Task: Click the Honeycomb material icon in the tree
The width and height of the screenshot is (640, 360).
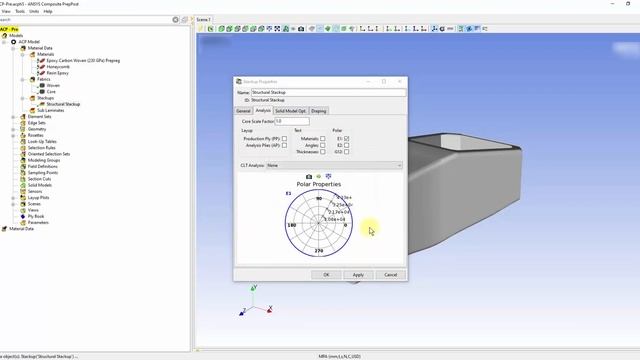Action: click(x=41, y=67)
